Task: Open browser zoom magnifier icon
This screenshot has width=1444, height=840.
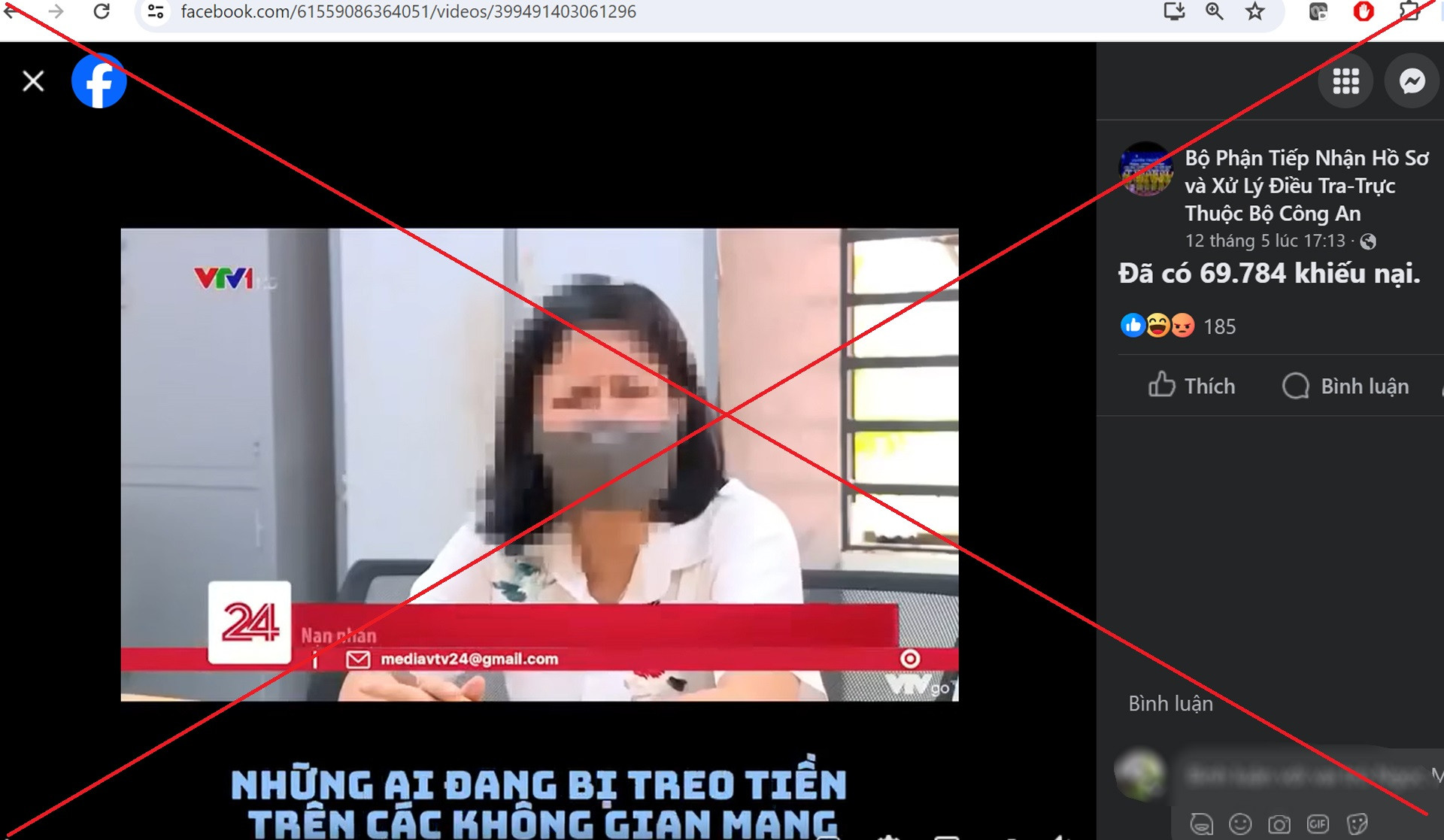Action: tap(1214, 12)
